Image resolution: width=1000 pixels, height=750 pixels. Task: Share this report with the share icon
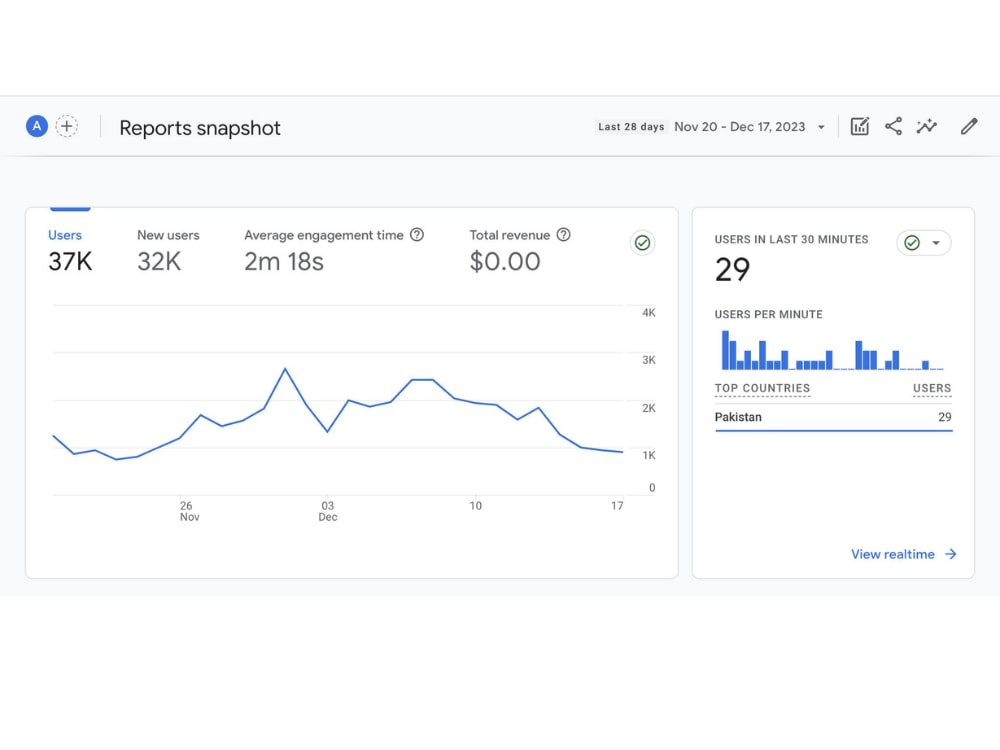[x=893, y=126]
